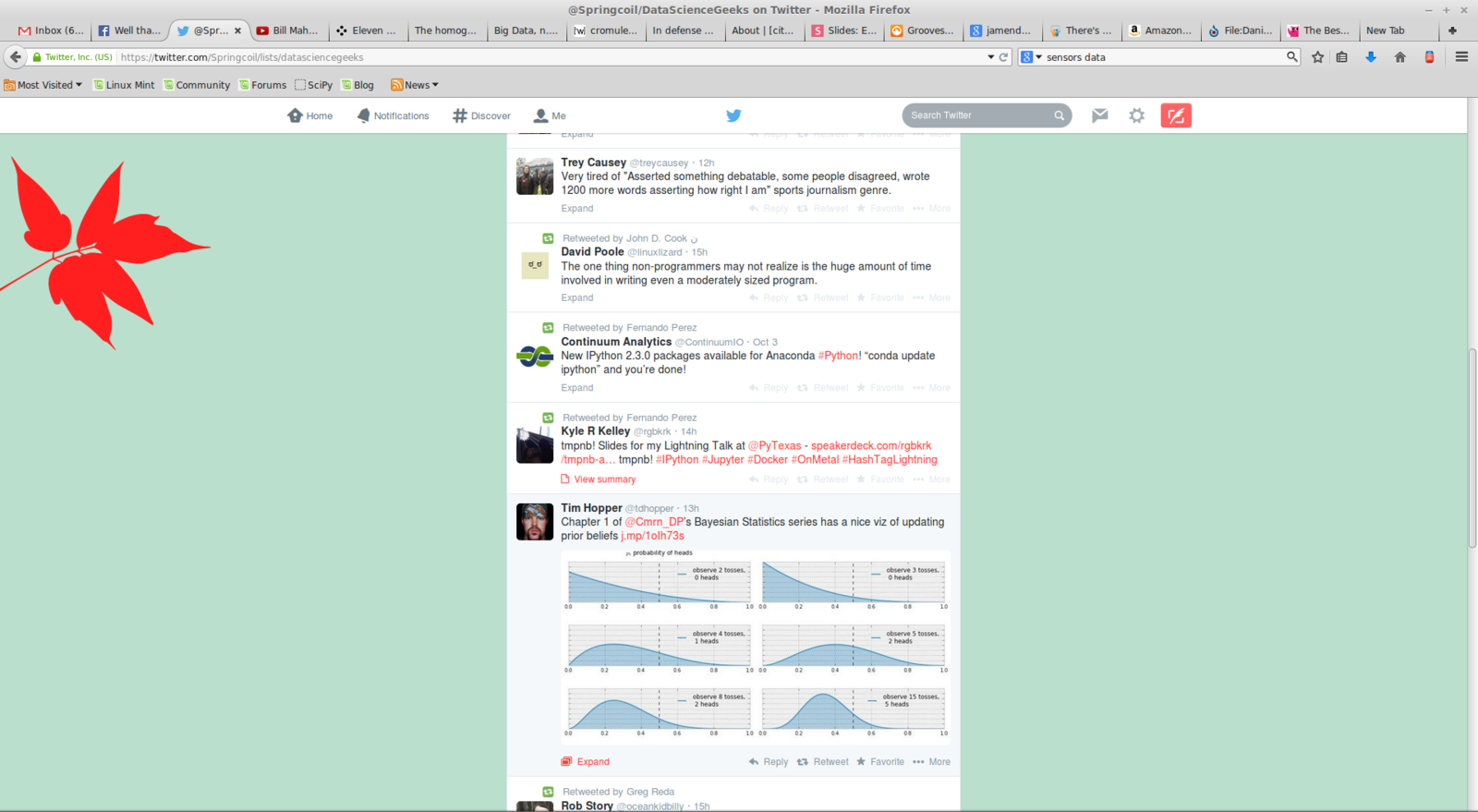Open the probability of heads chart image
Screen dimensions: 1478x812
point(756,648)
